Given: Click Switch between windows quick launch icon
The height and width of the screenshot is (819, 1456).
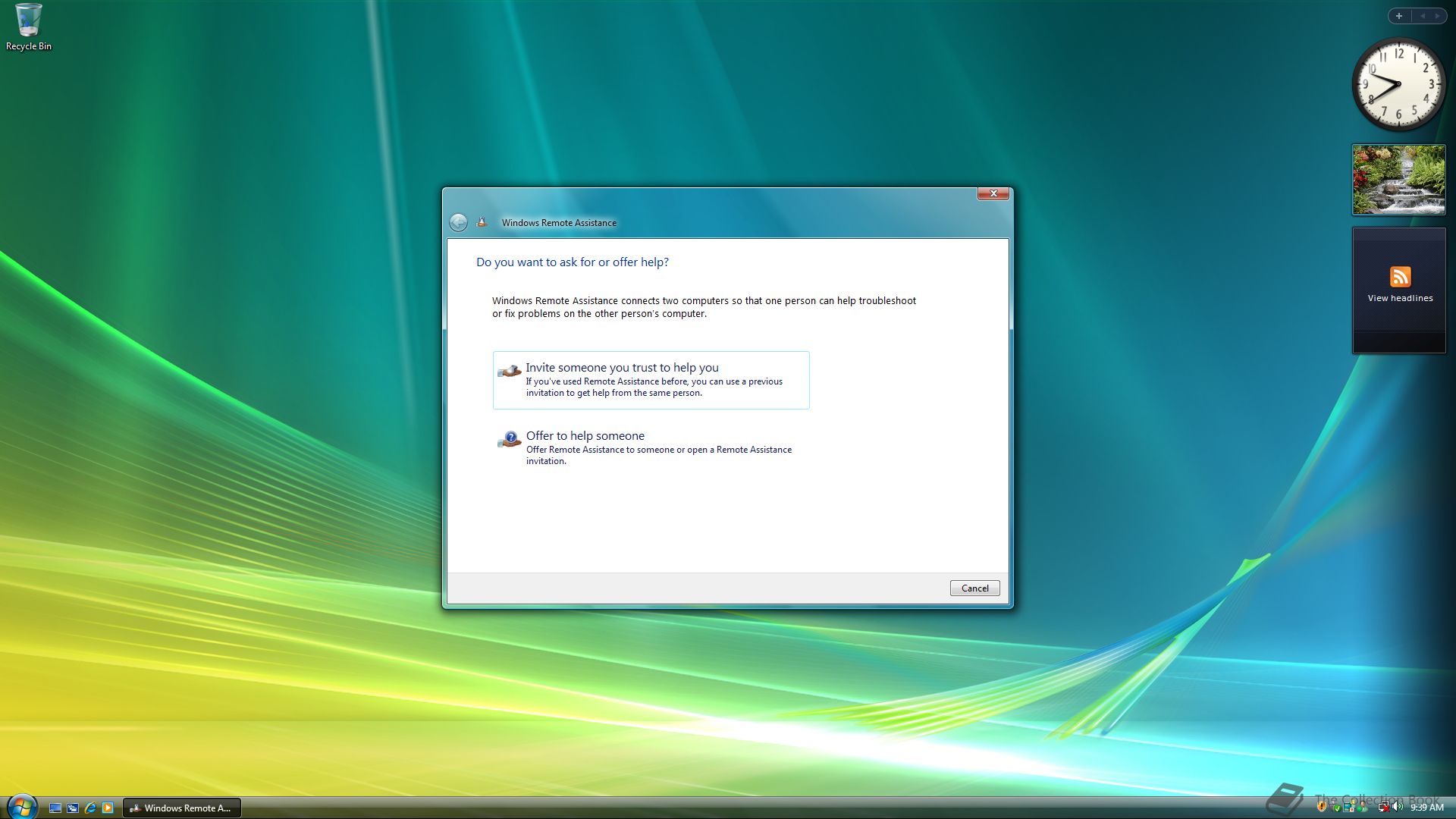Looking at the screenshot, I should (73, 808).
